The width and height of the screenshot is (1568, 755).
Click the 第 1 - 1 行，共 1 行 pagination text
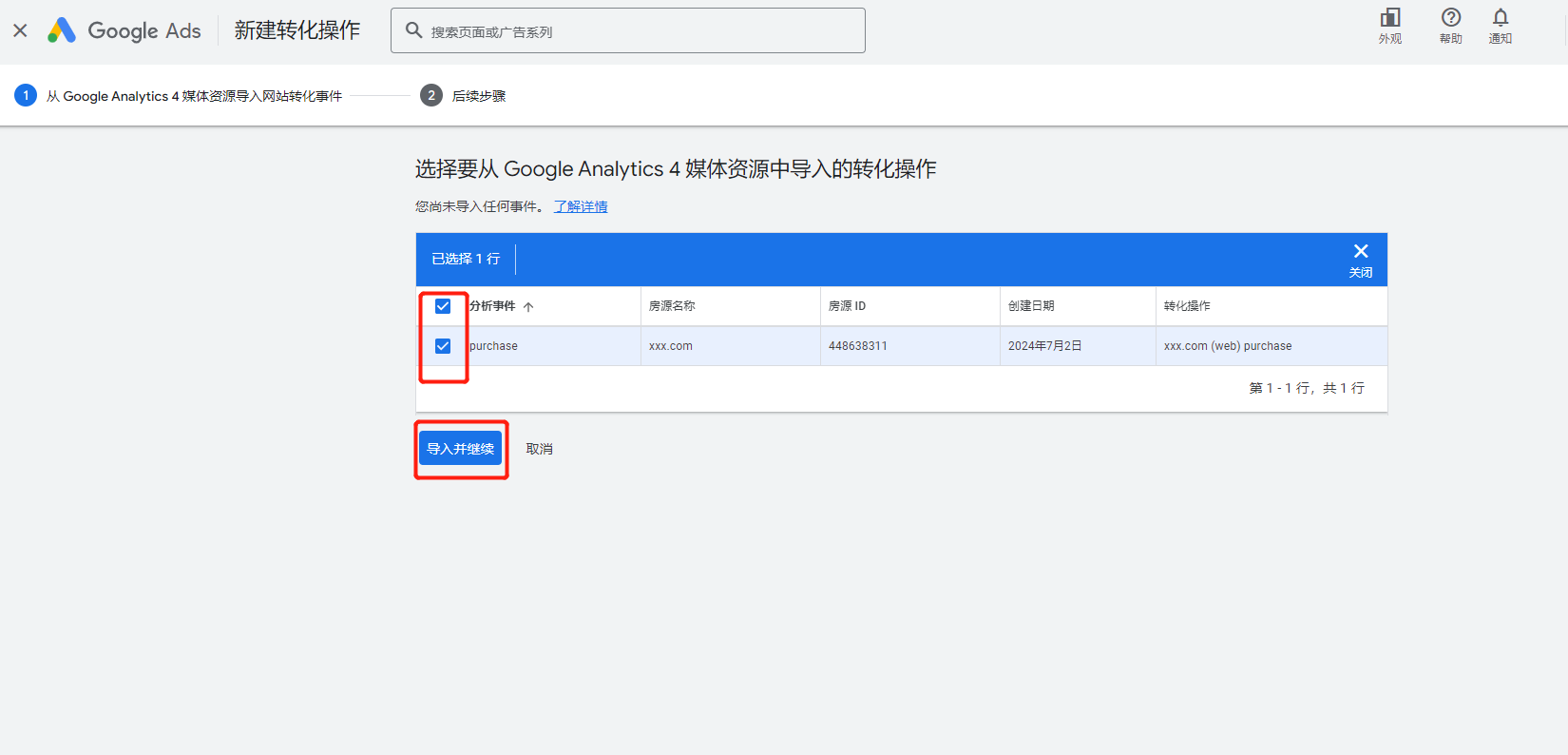[x=1307, y=388]
